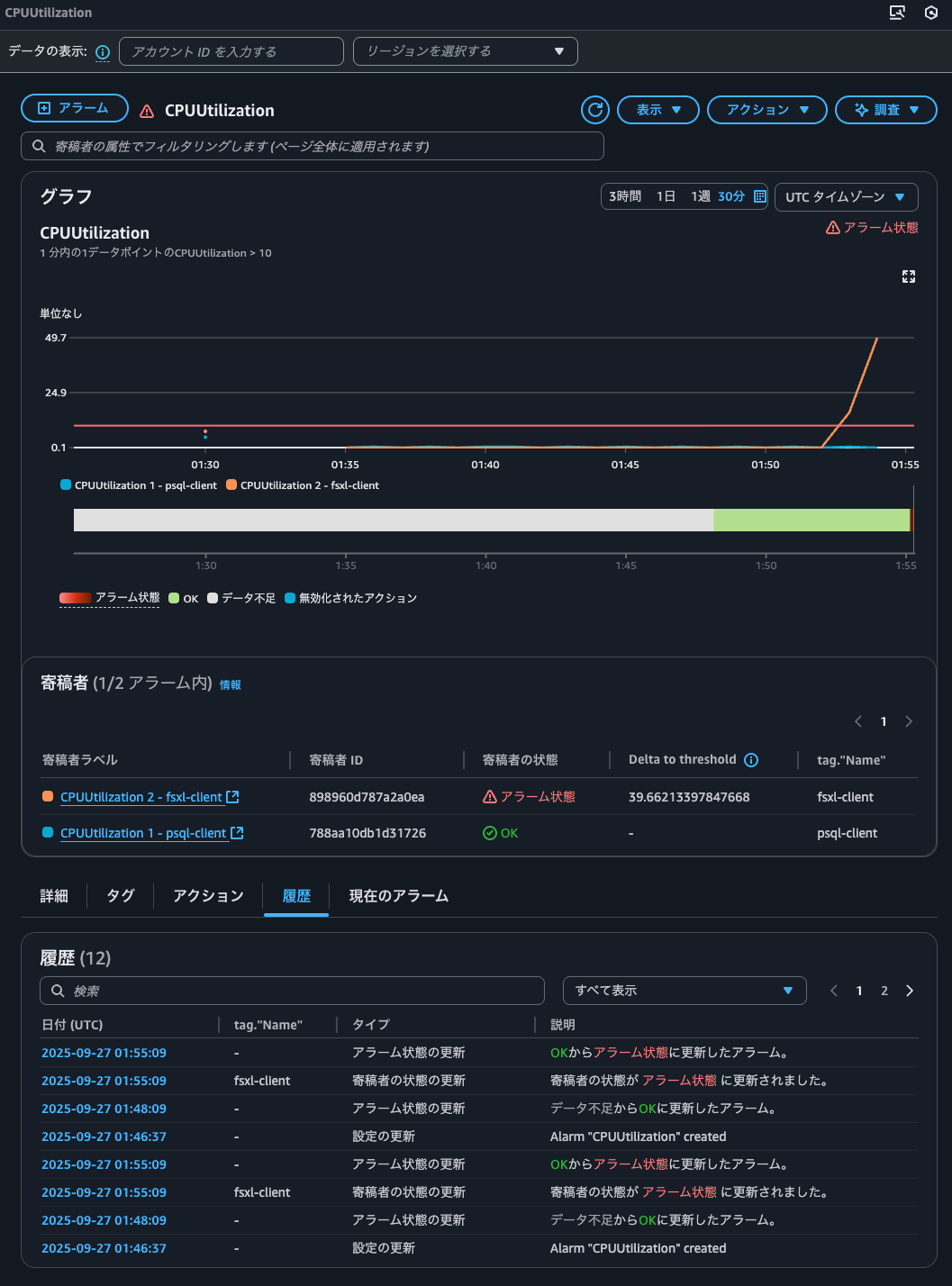Screen dimensions: 952x1286
Task: Click the Delta to threshold info icon
Action: pos(751,760)
